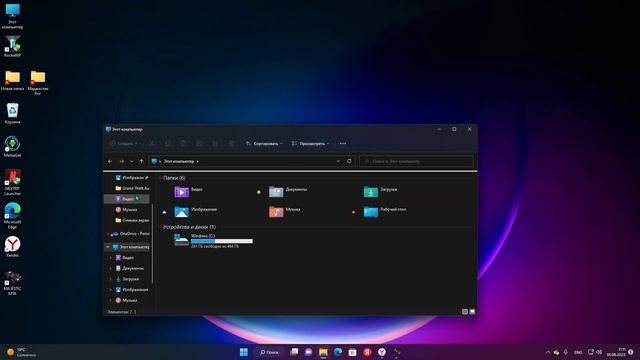This screenshot has width=640, height=360.
Task: Expand the OneDrive node chevron
Action: coord(108,234)
